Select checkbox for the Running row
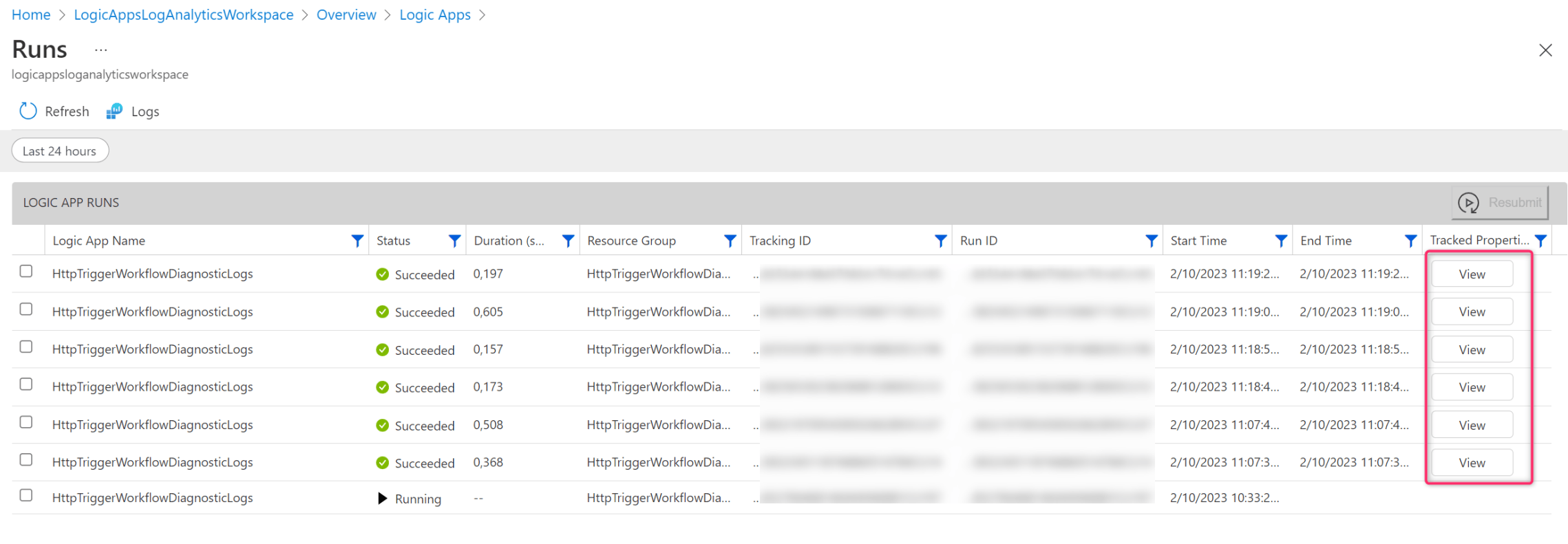This screenshot has height=544, width=1568. pos(26,495)
